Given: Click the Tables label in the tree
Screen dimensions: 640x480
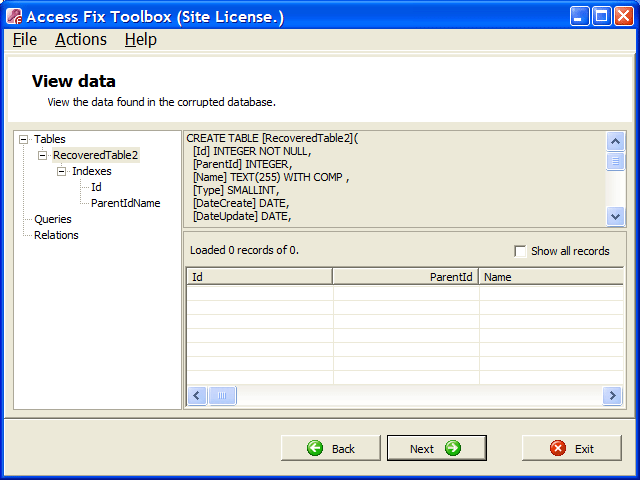Looking at the screenshot, I should point(50,139).
